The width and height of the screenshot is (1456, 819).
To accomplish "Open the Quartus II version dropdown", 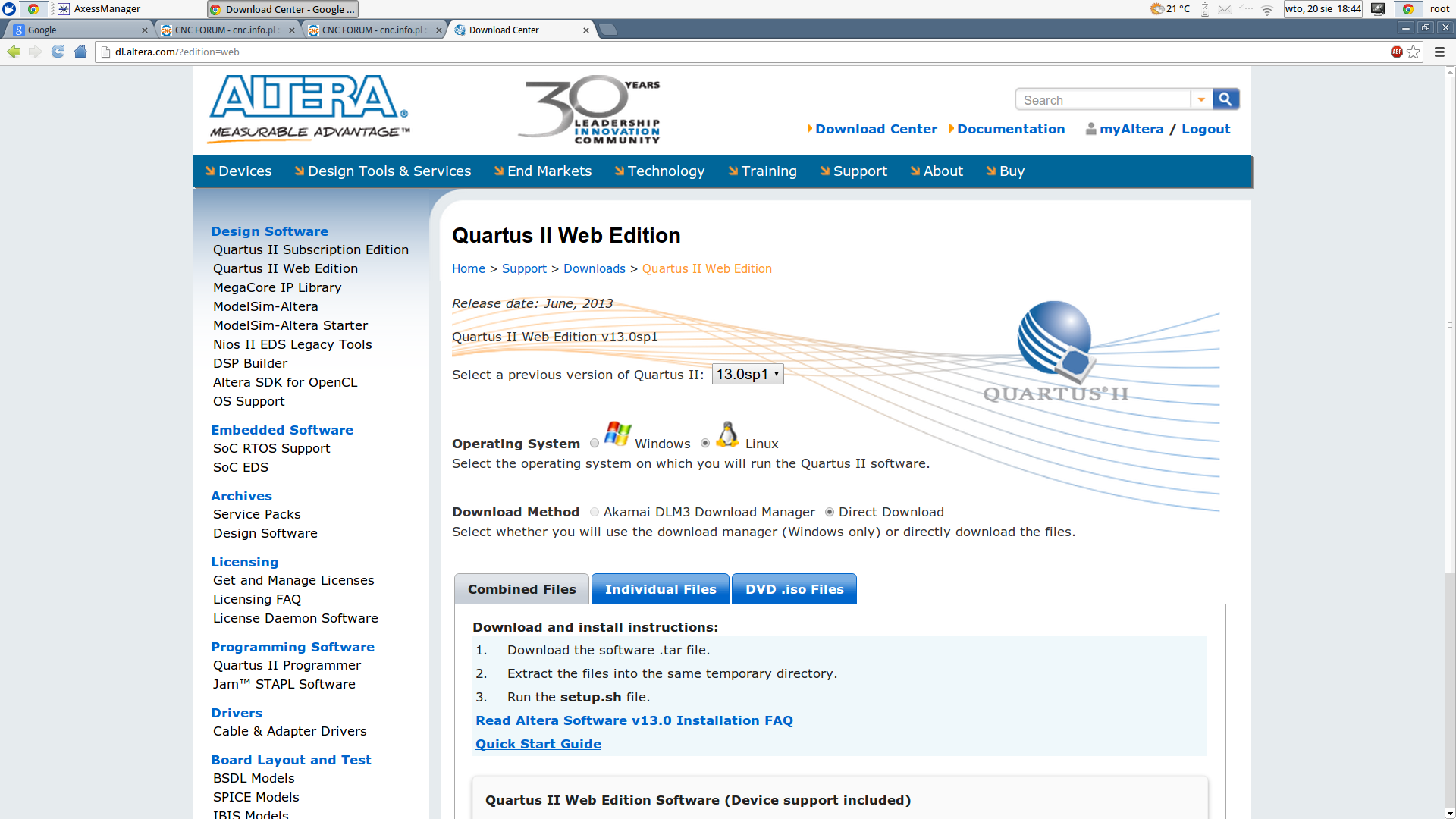I will click(748, 375).
